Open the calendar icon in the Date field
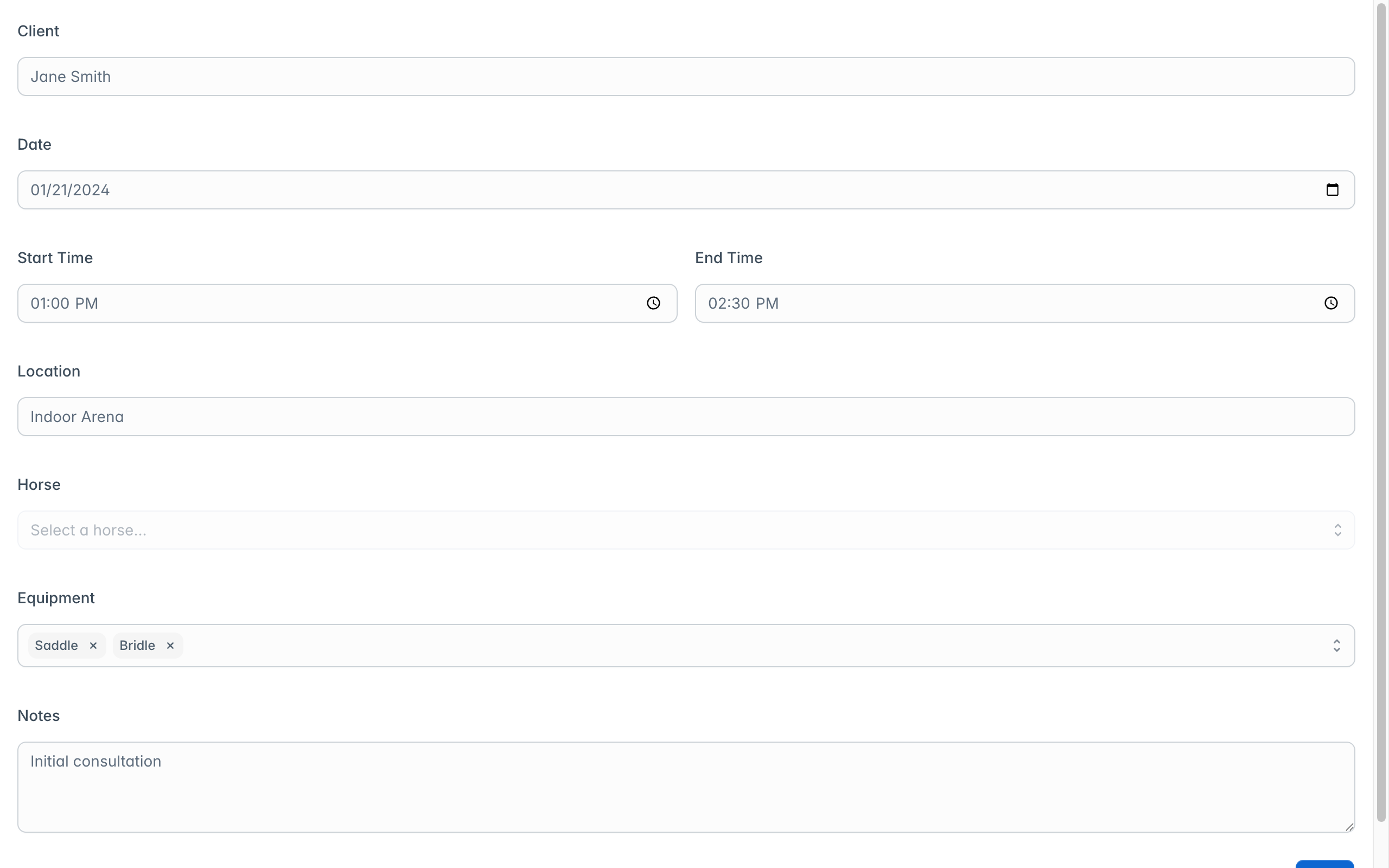The image size is (1389, 868). click(x=1332, y=189)
